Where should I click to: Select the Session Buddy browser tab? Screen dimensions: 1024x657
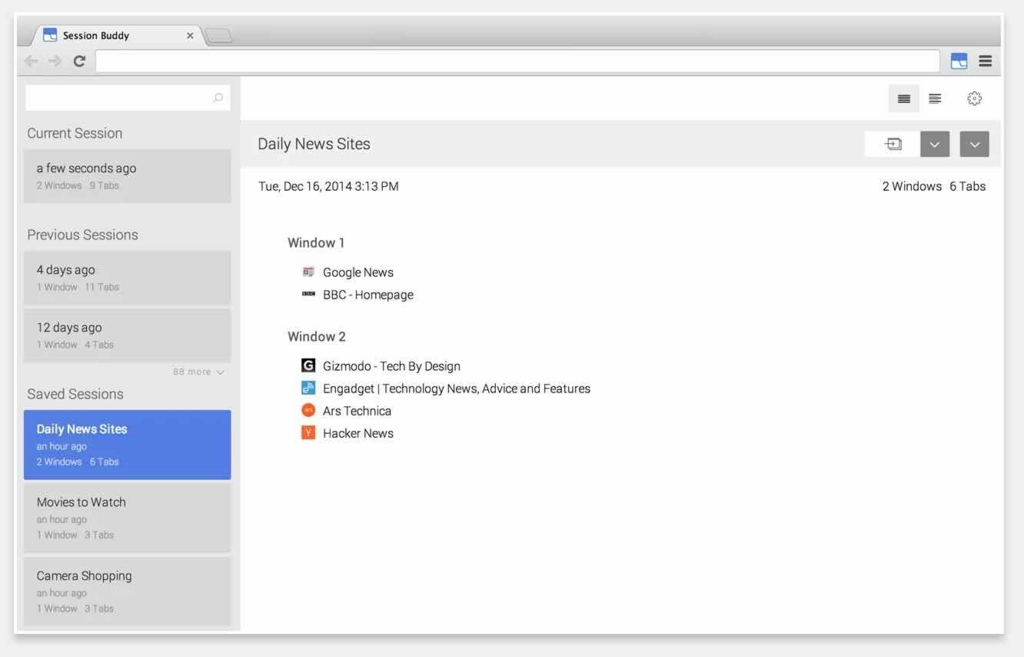[118, 35]
